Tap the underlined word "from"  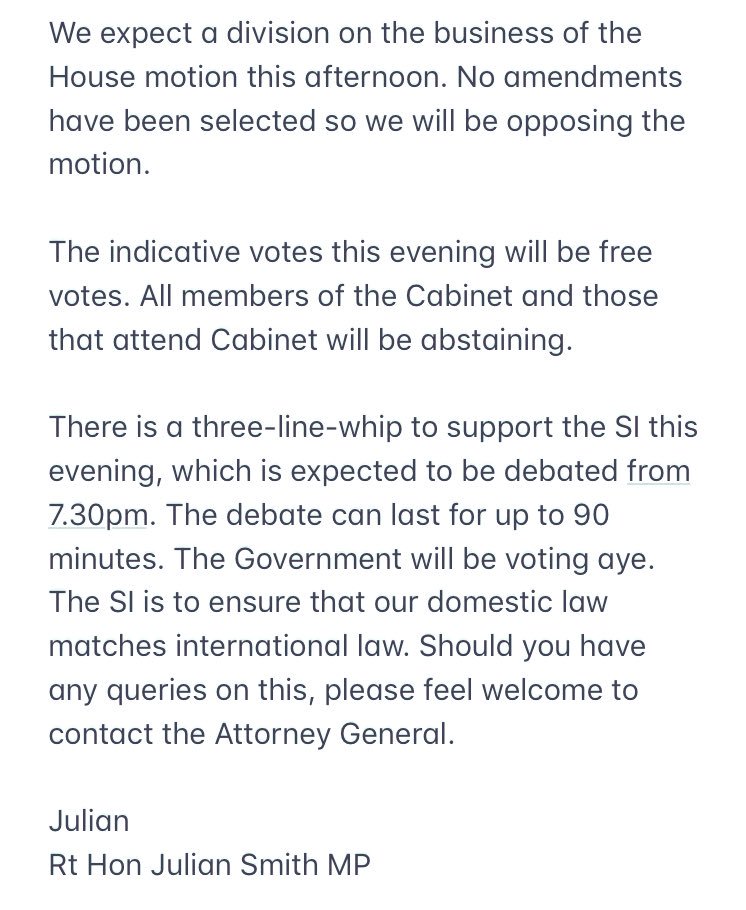(658, 471)
